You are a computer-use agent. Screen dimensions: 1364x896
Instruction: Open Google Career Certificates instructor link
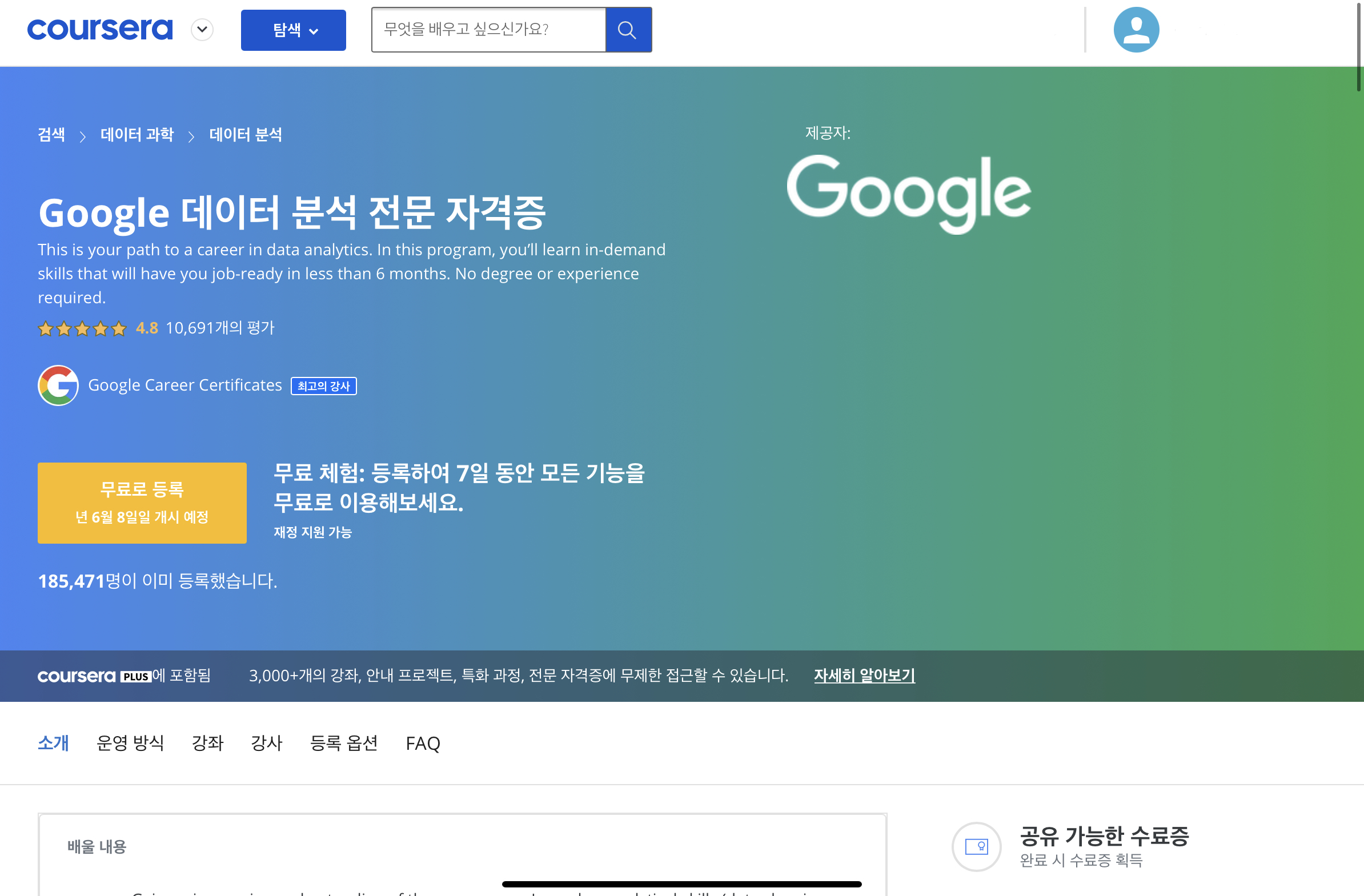185,385
